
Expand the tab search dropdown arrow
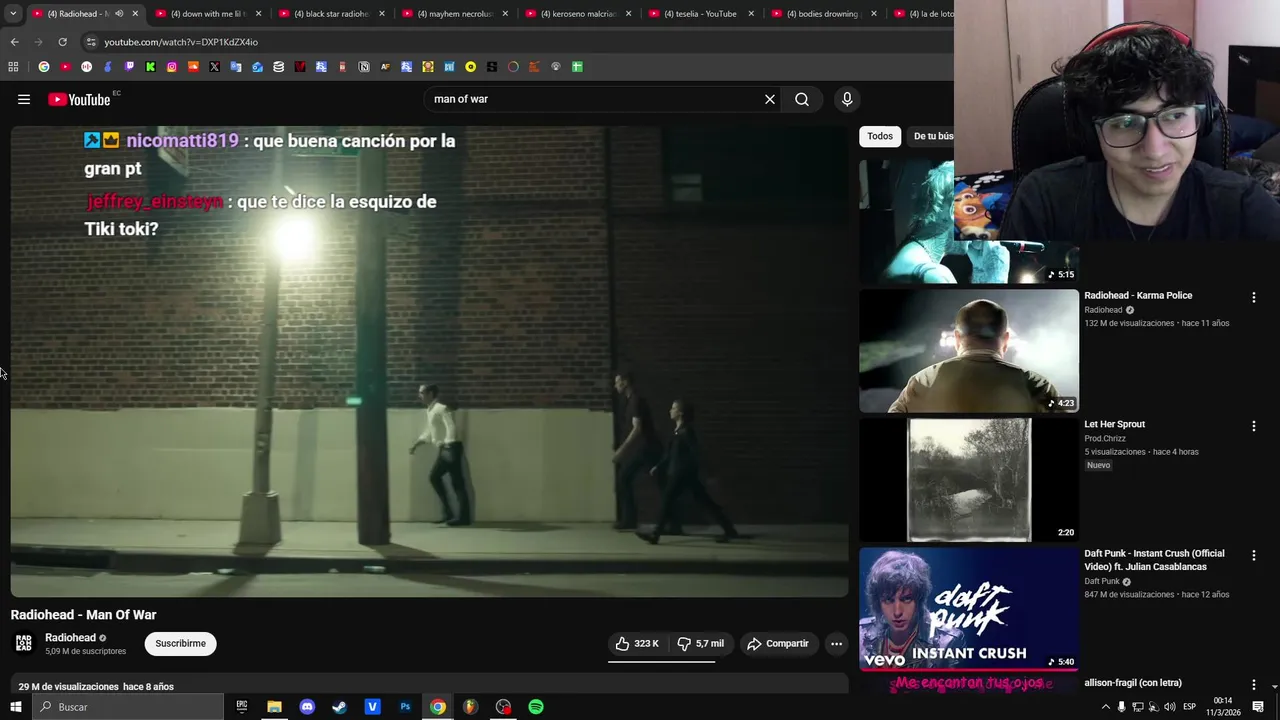[x=13, y=14]
